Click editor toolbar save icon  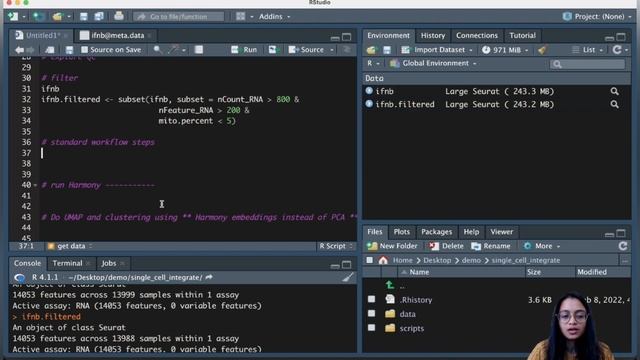69,50
